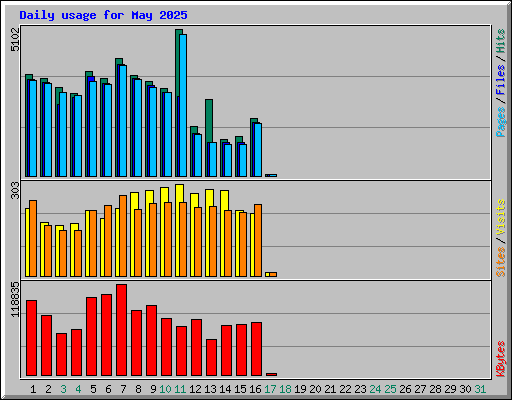The width and height of the screenshot is (512, 400).
Task: Click the Hits legend label
Action: (501, 41)
